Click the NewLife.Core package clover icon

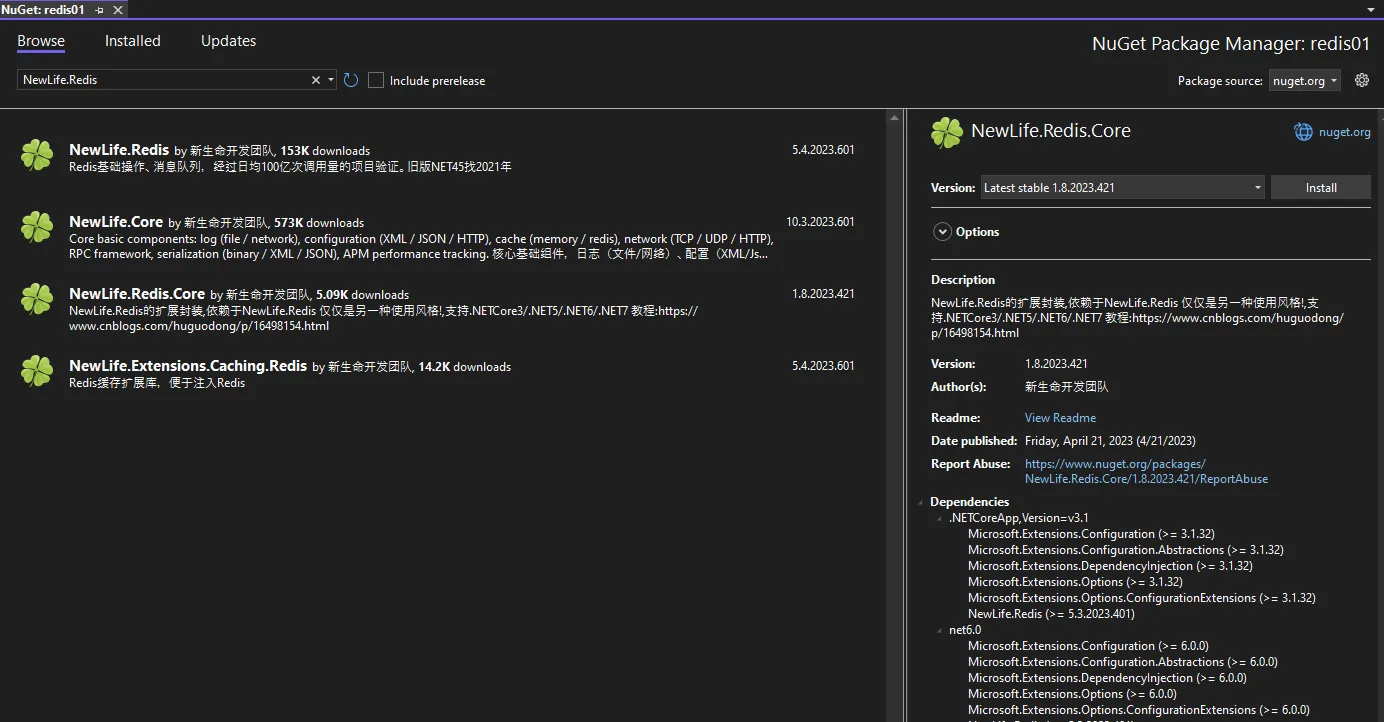coord(37,227)
